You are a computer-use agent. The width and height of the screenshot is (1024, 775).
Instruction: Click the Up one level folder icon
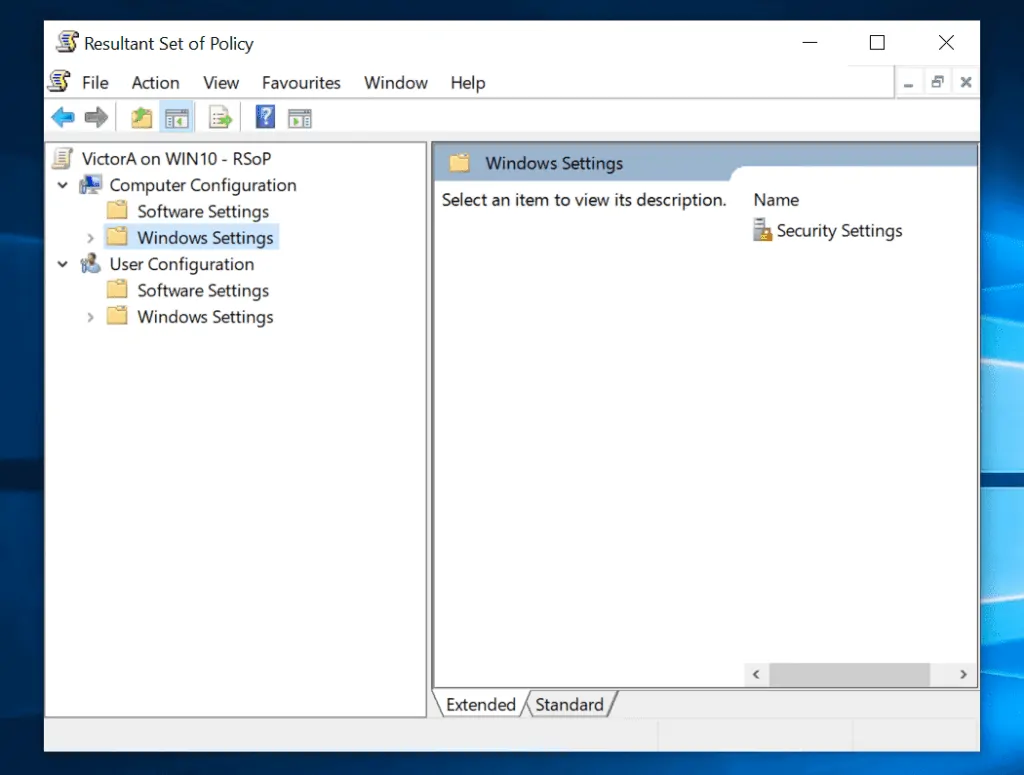click(x=141, y=118)
